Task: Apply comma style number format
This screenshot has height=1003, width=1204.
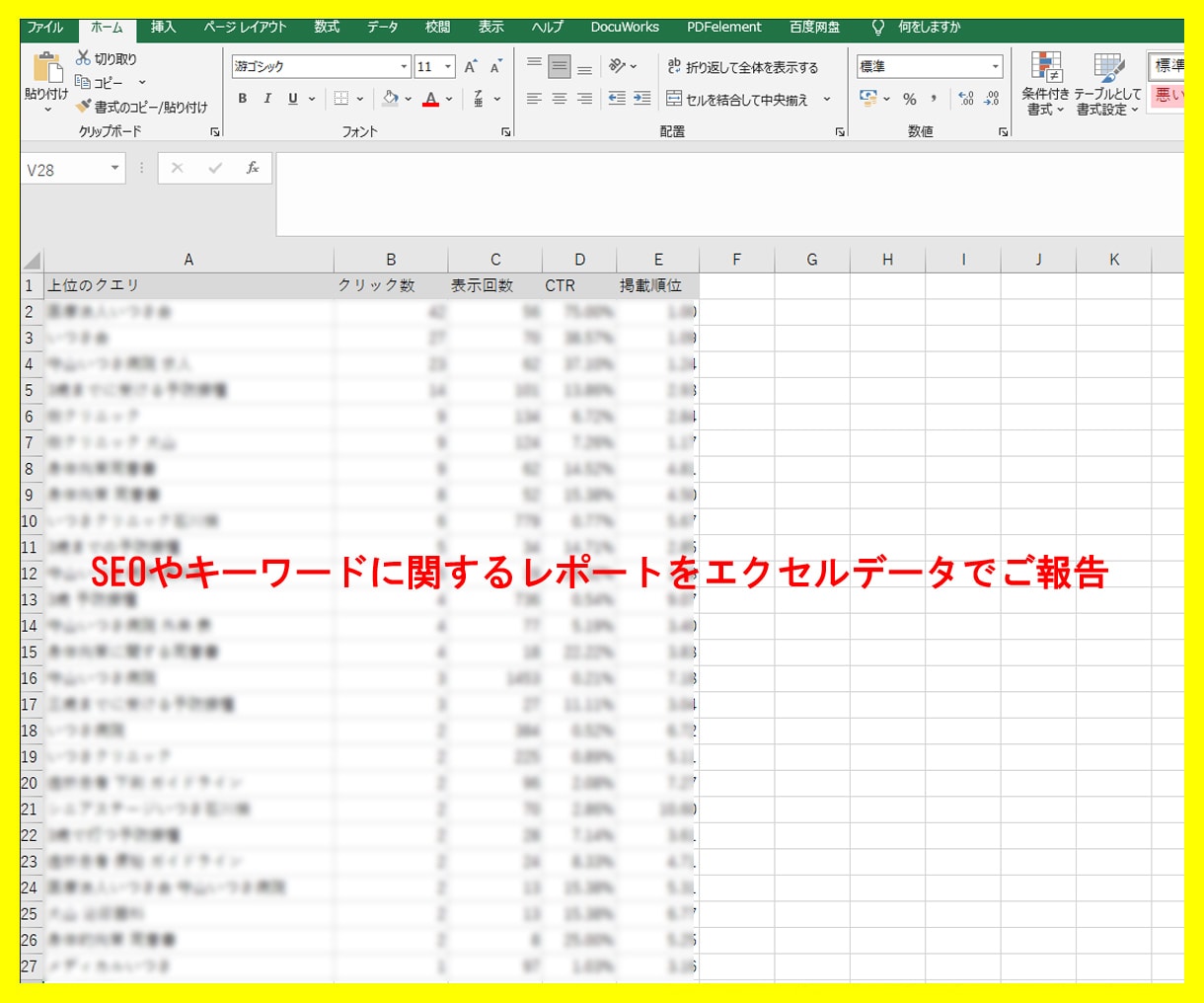Action: (934, 99)
